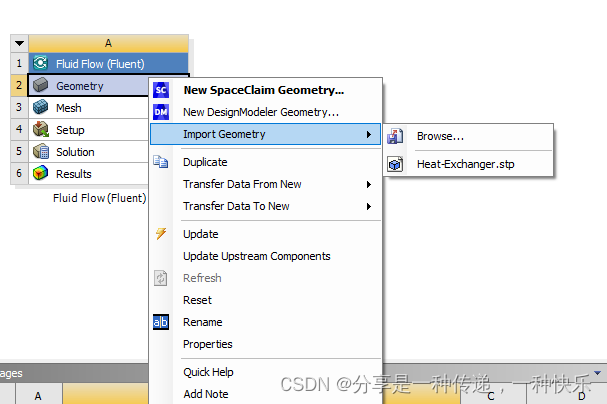This screenshot has width=607, height=404.
Task: Select the Mesh cell label
Action: pos(69,108)
